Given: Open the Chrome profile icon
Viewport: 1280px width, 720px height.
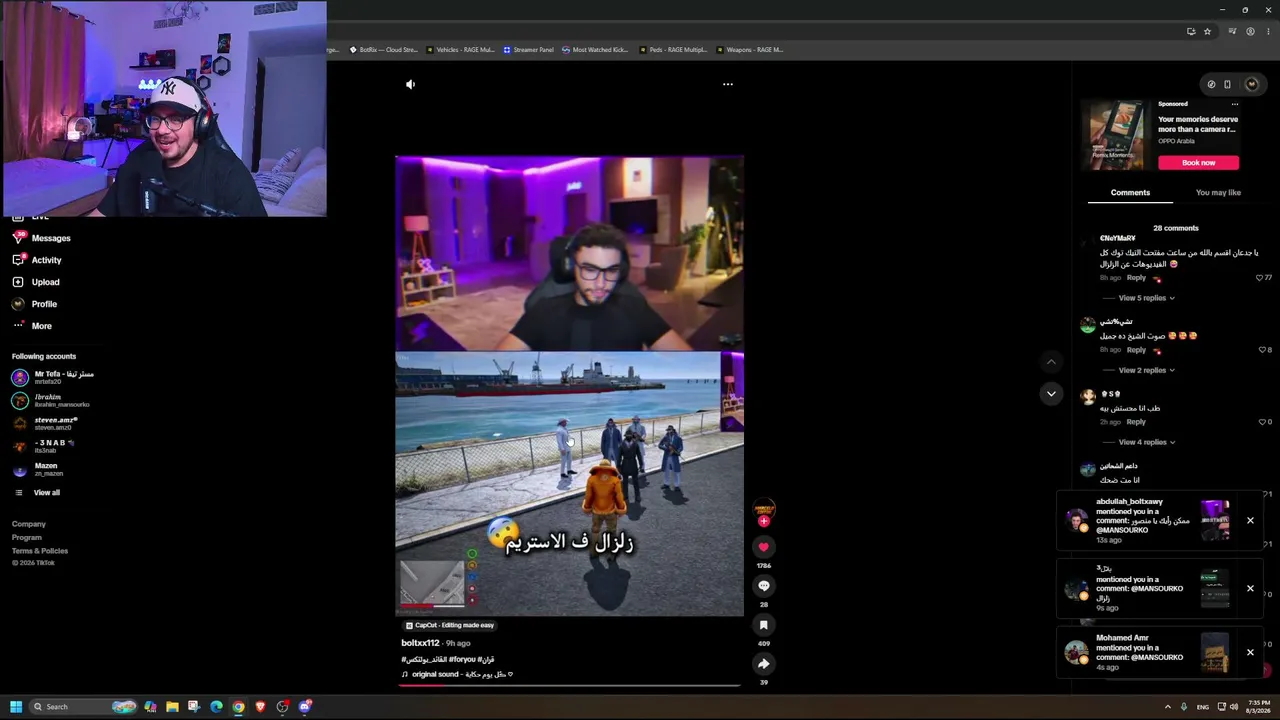Looking at the screenshot, I should click(1250, 31).
